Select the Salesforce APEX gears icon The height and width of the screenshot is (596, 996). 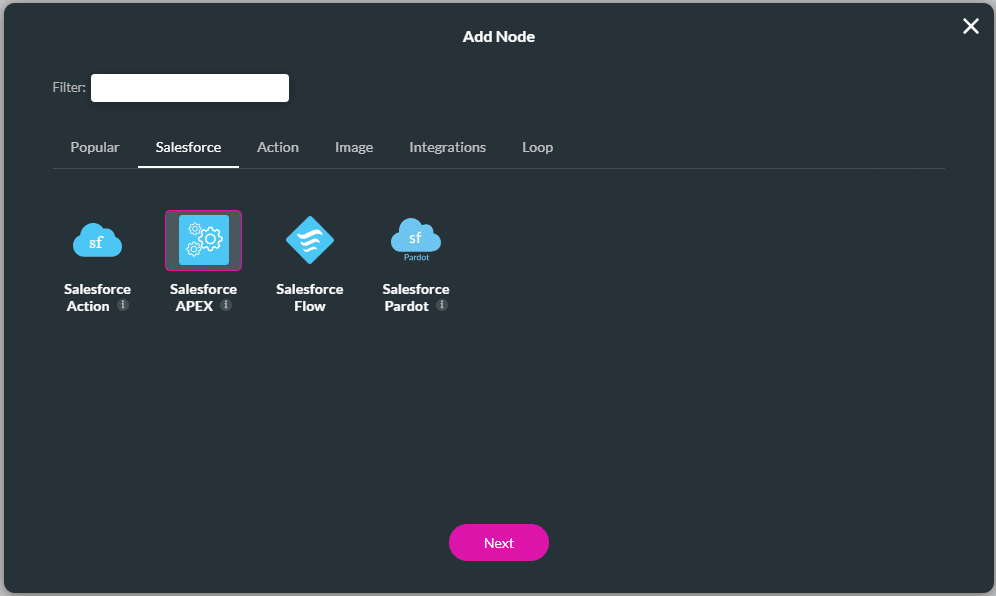(203, 240)
